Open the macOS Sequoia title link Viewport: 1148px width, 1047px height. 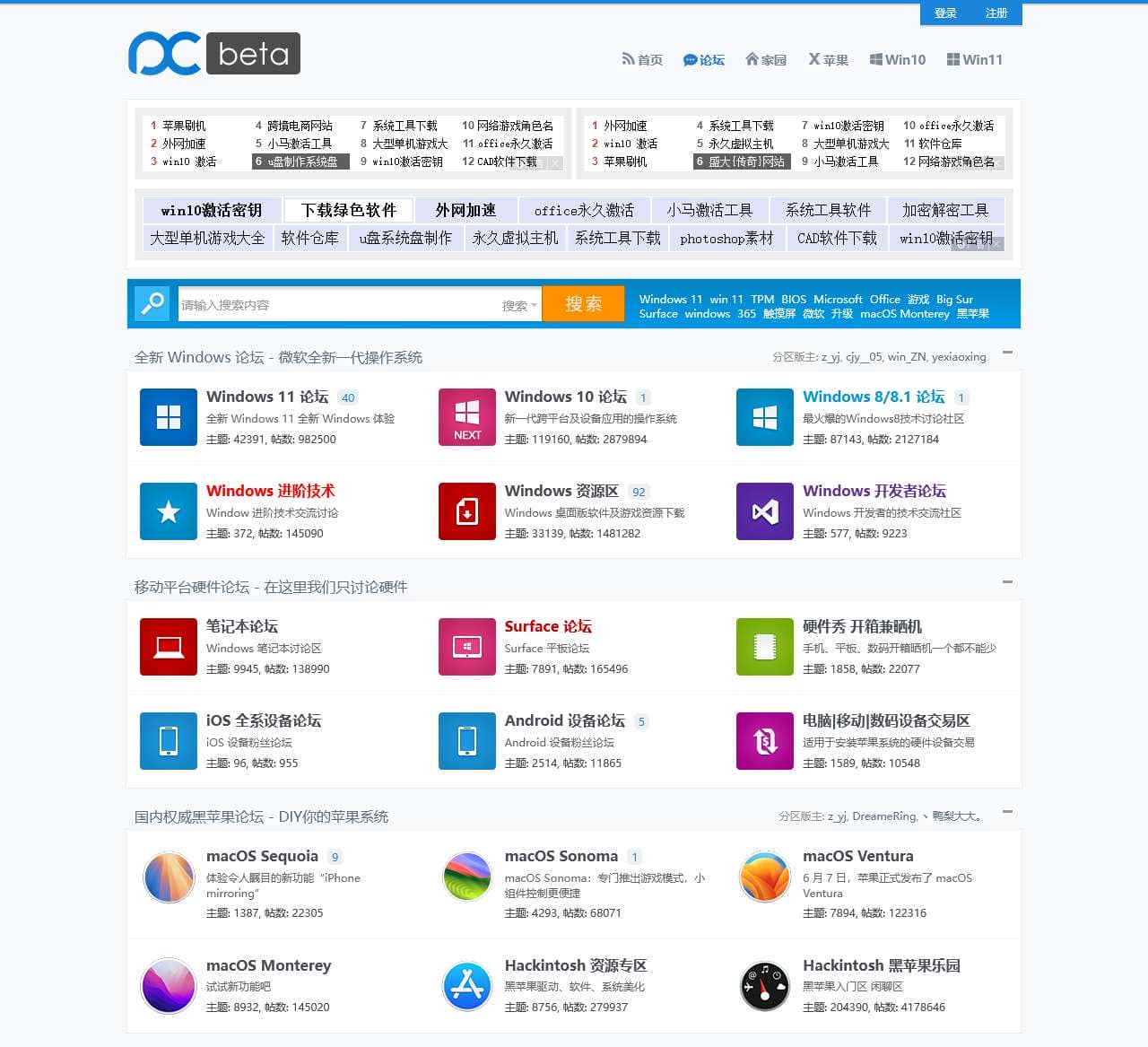[x=262, y=856]
